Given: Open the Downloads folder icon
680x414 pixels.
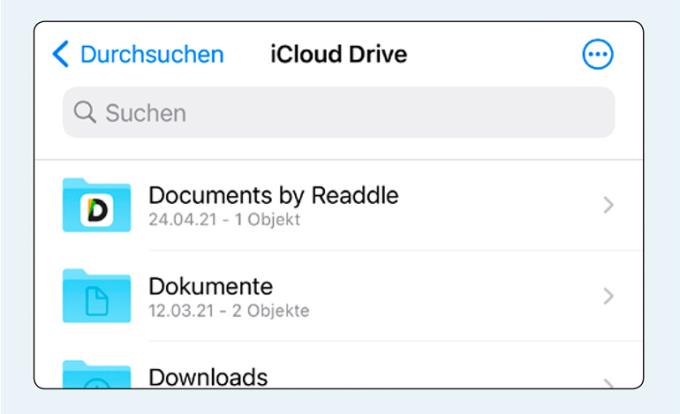Looking at the screenshot, I should (x=97, y=374).
